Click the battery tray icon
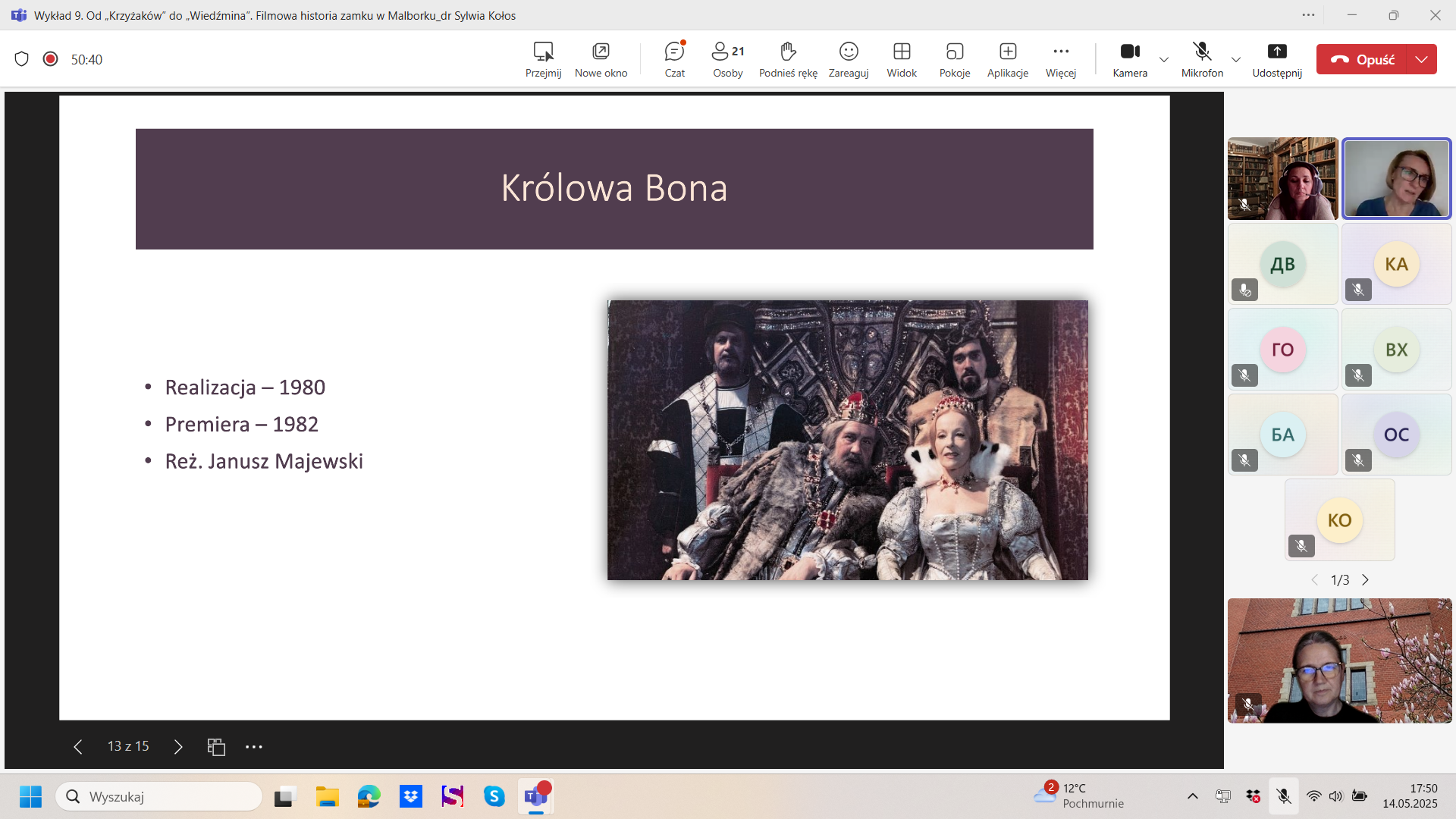The image size is (1456, 819). pyautogui.click(x=1360, y=796)
